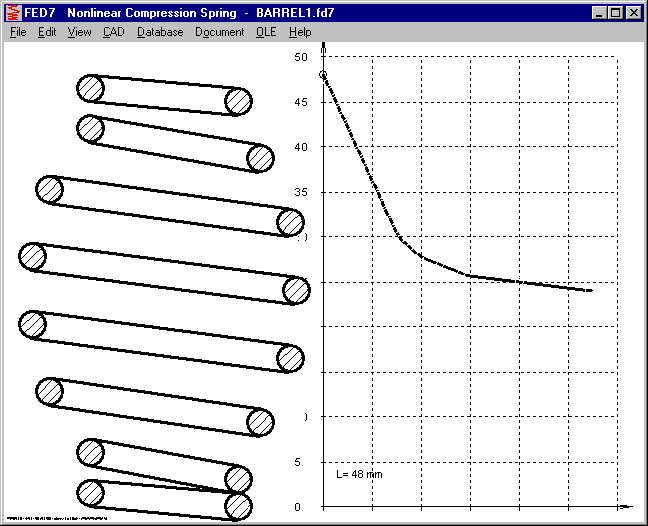Open the Edit menu

(x=47, y=32)
